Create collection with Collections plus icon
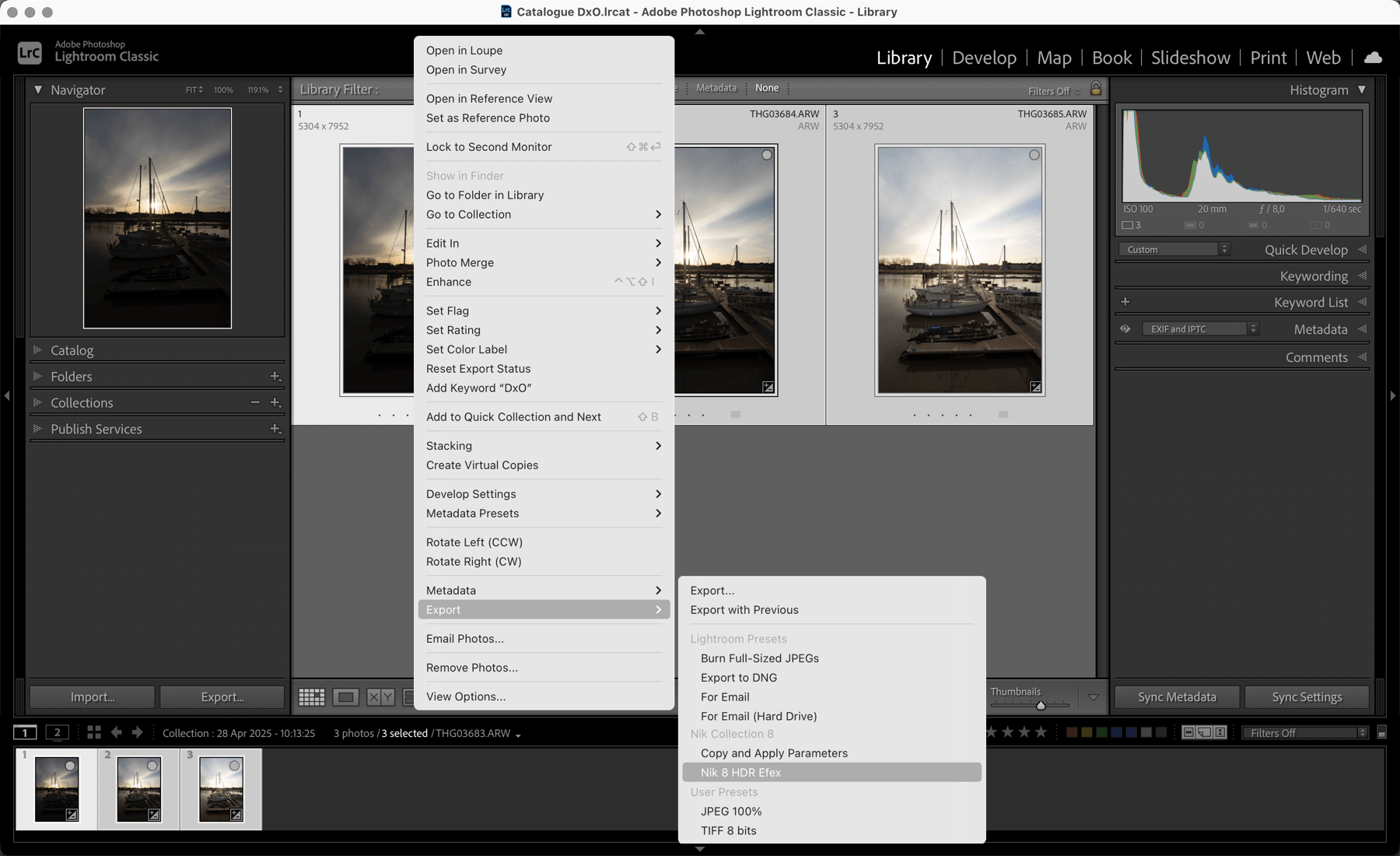 (275, 402)
